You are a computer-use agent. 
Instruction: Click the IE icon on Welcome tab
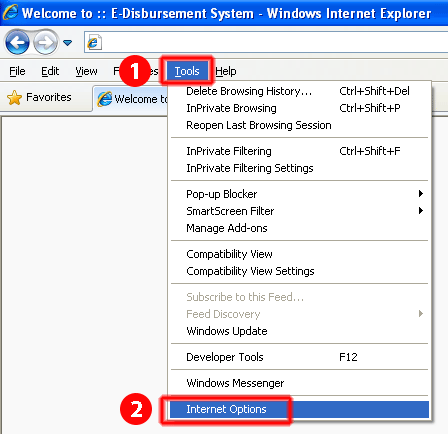coord(105,99)
